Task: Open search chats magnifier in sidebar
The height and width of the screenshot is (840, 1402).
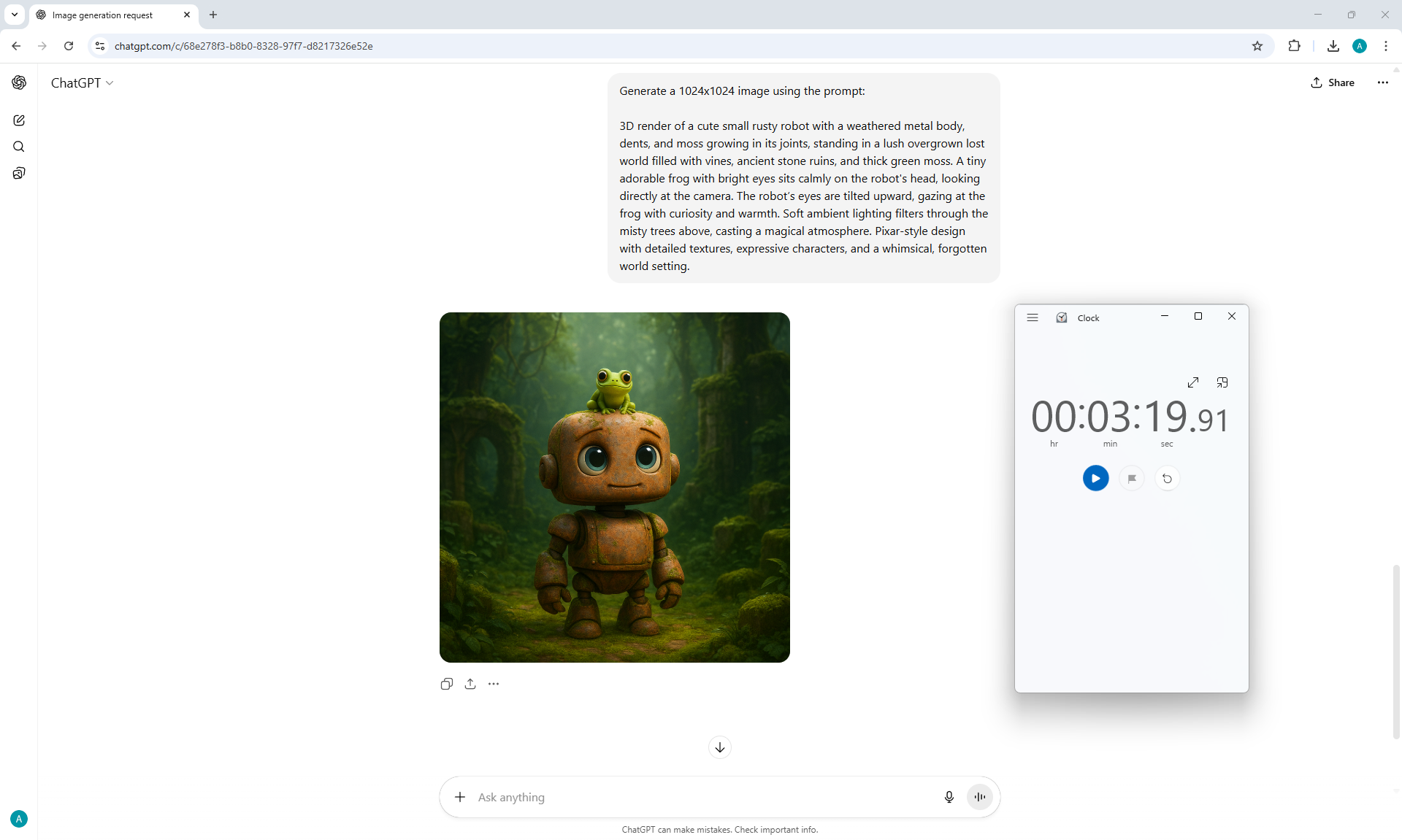Action: (19, 147)
